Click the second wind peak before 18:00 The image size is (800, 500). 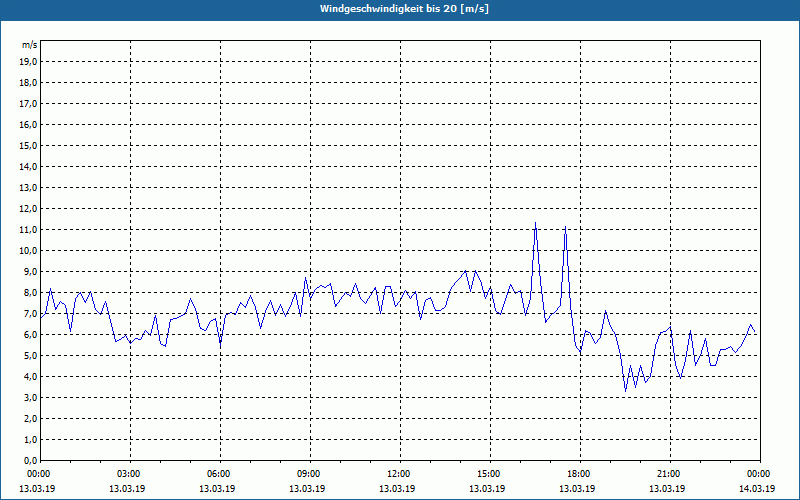click(565, 227)
